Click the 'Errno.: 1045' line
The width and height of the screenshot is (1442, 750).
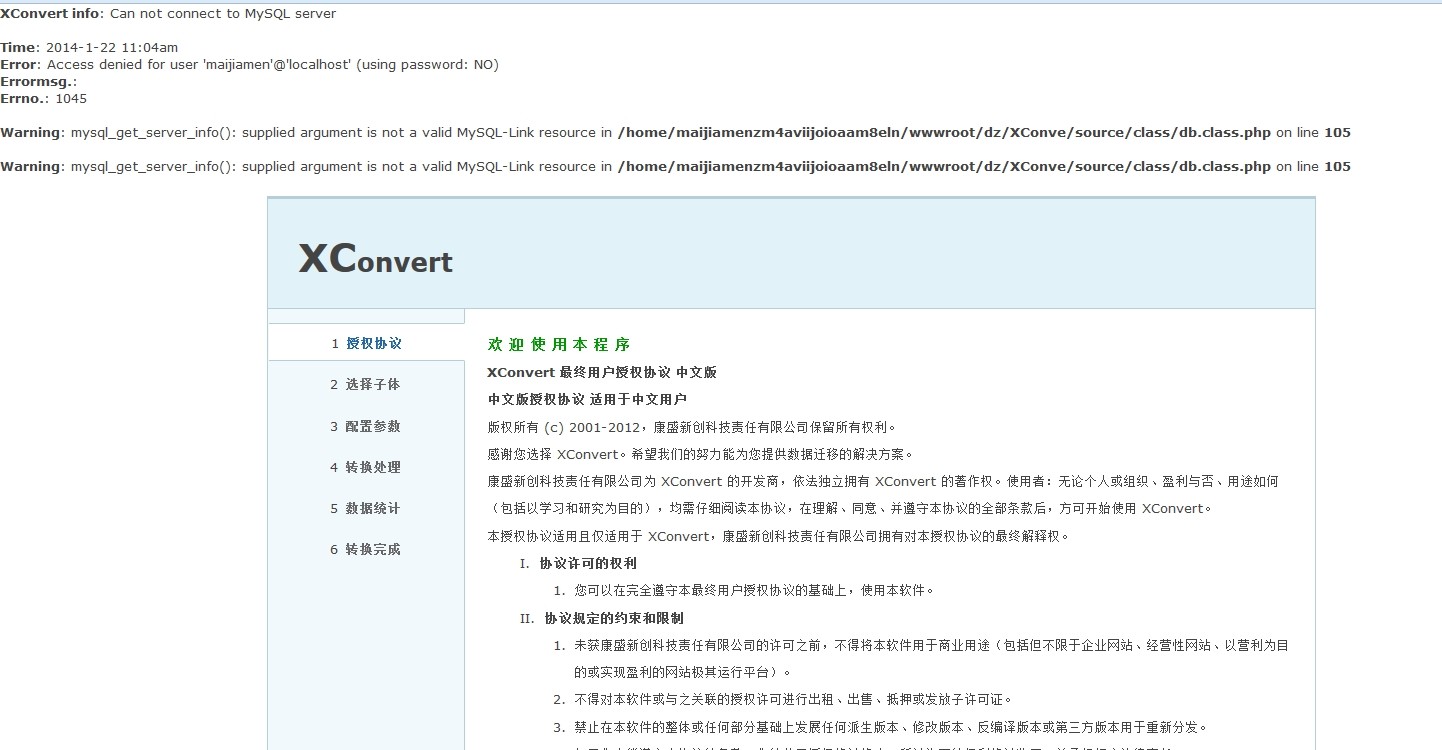click(x=44, y=99)
